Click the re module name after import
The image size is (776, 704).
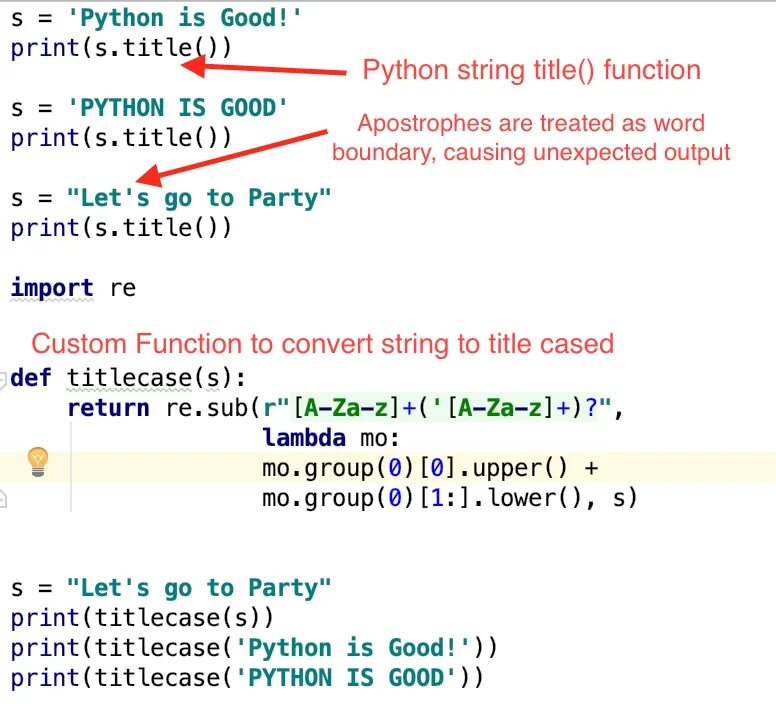click(x=123, y=288)
